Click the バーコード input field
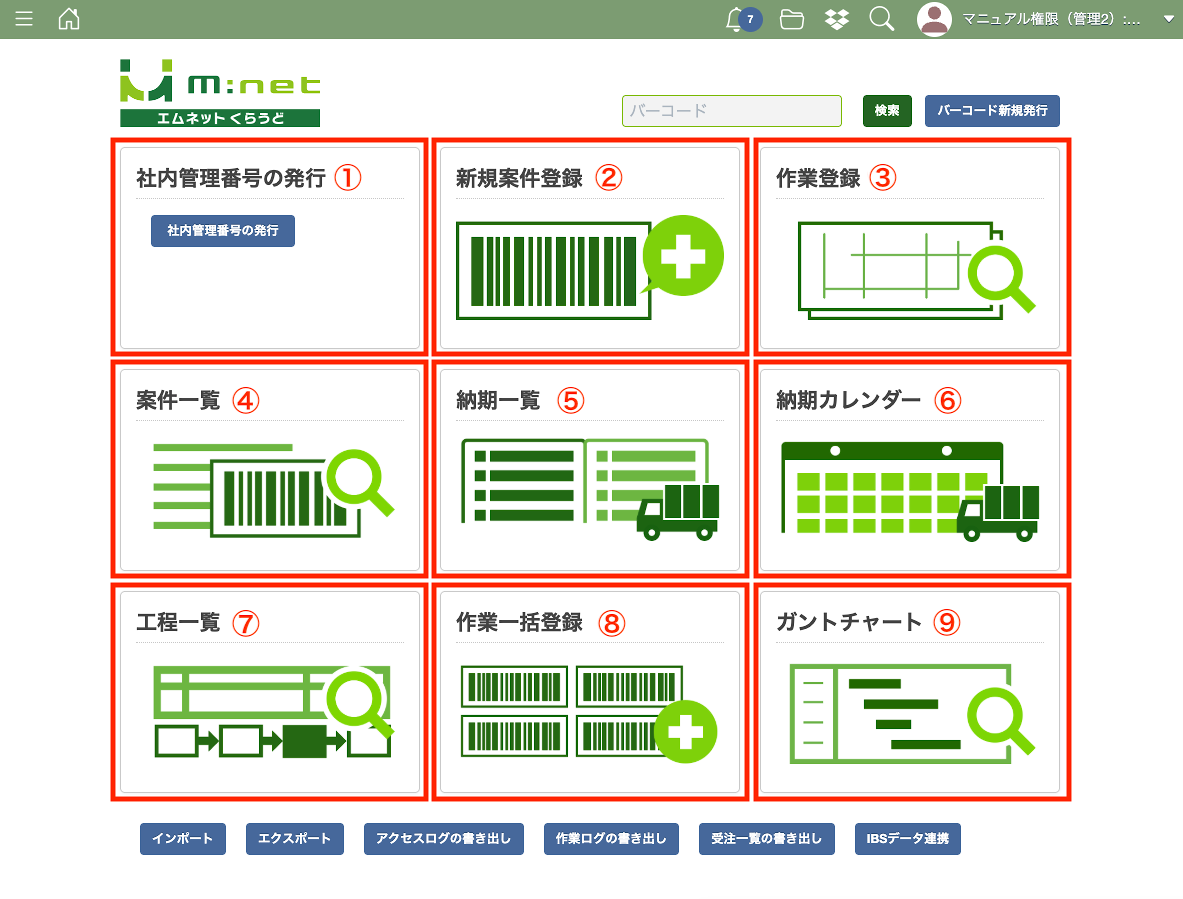This screenshot has height=899, width=1183. point(731,111)
